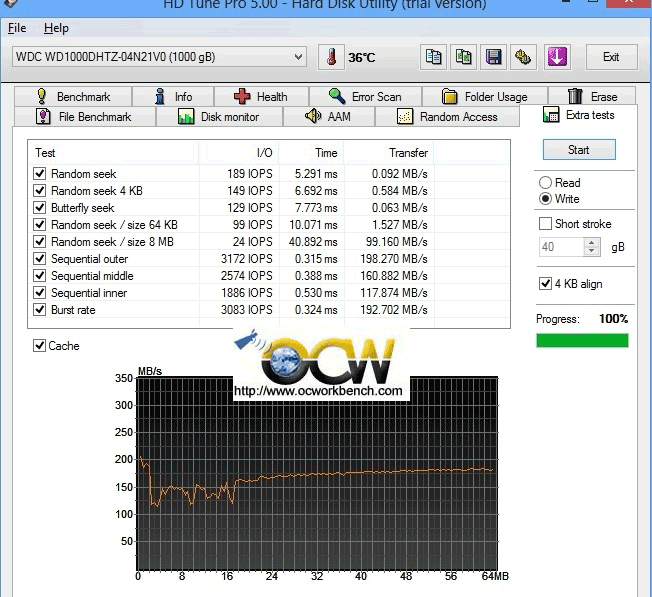Open the File menu
Image resolution: width=652 pixels, height=597 pixels.
(17, 28)
